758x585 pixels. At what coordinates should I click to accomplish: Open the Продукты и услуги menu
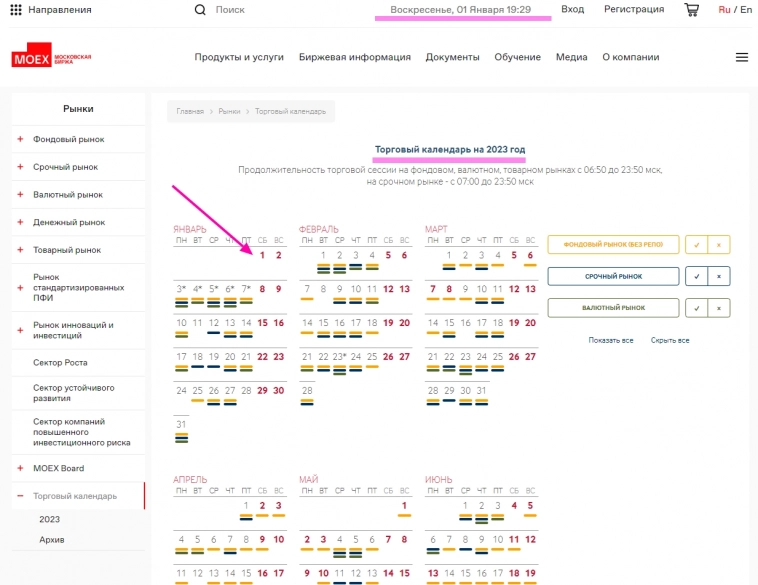pyautogui.click(x=239, y=57)
